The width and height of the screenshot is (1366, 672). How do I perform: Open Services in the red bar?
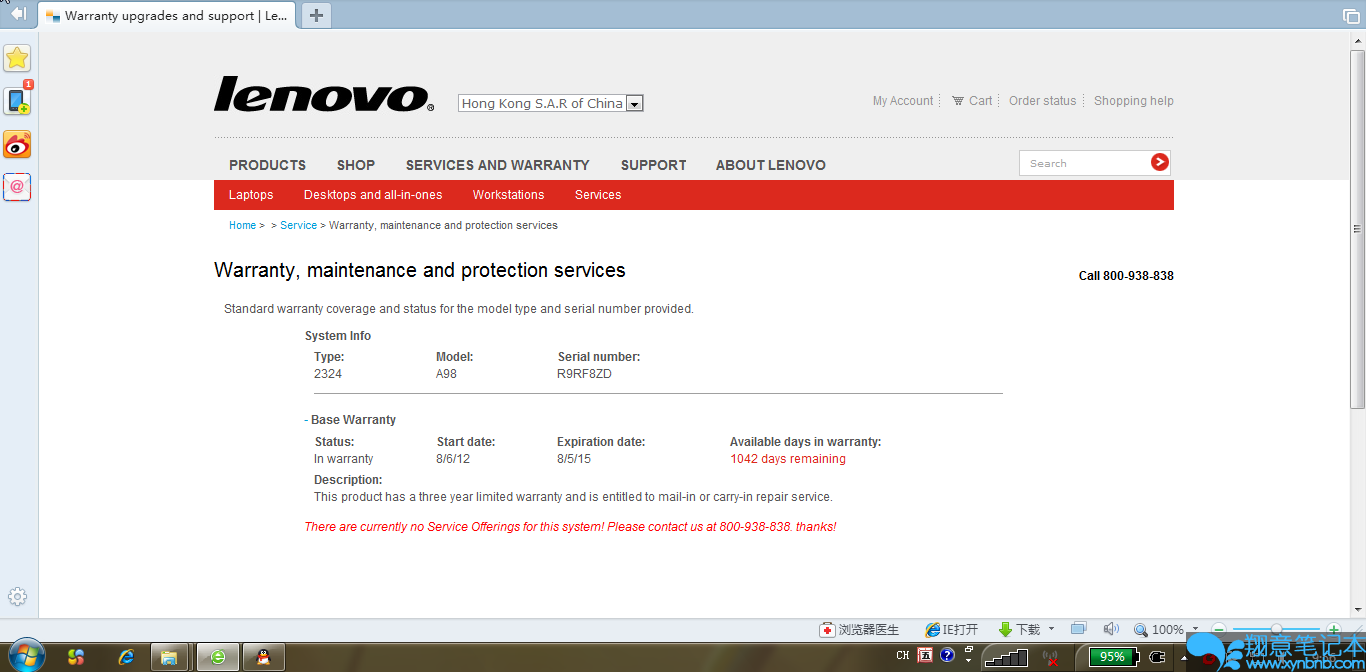[598, 195]
